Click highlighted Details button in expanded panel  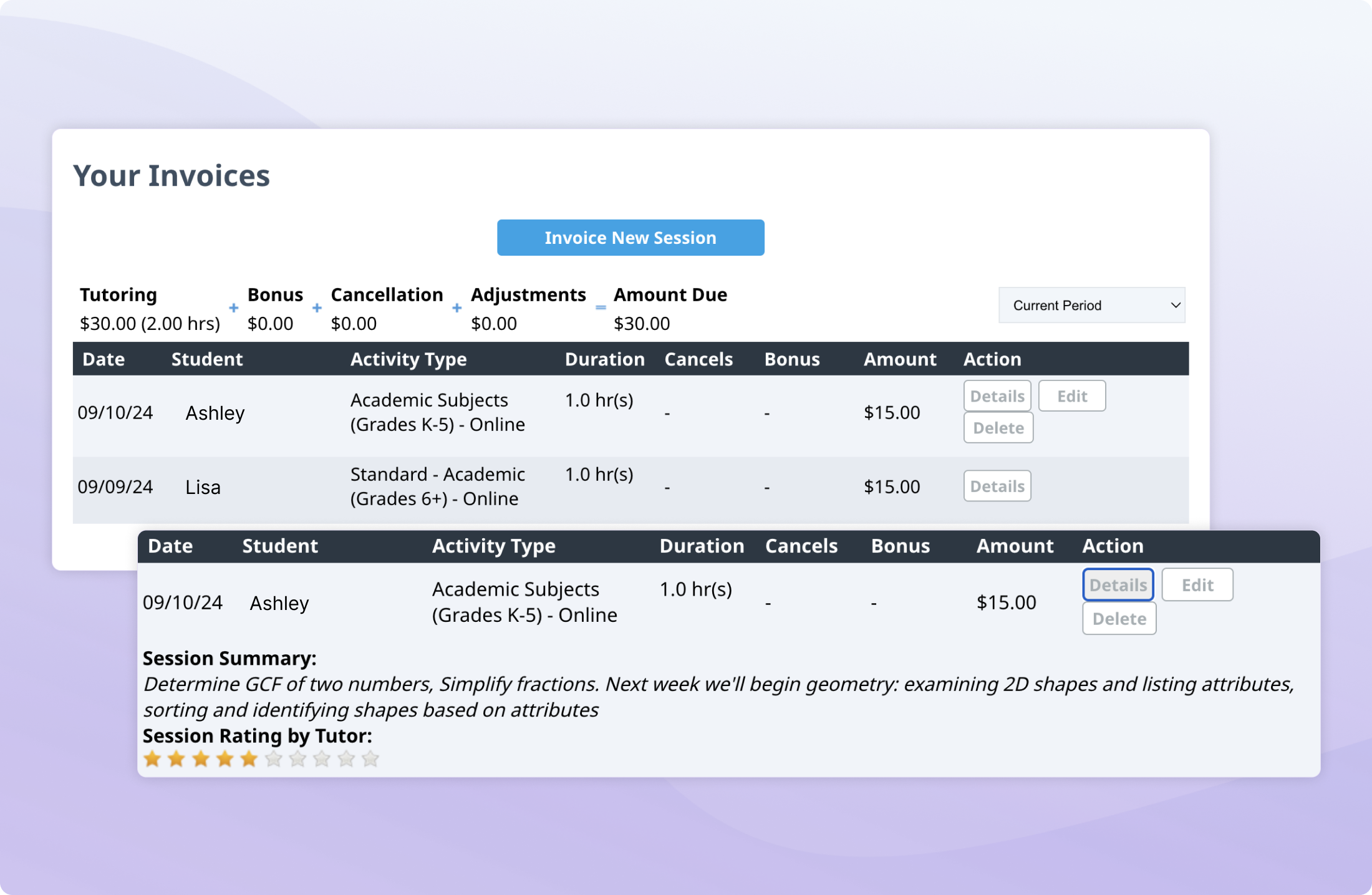coord(1118,585)
